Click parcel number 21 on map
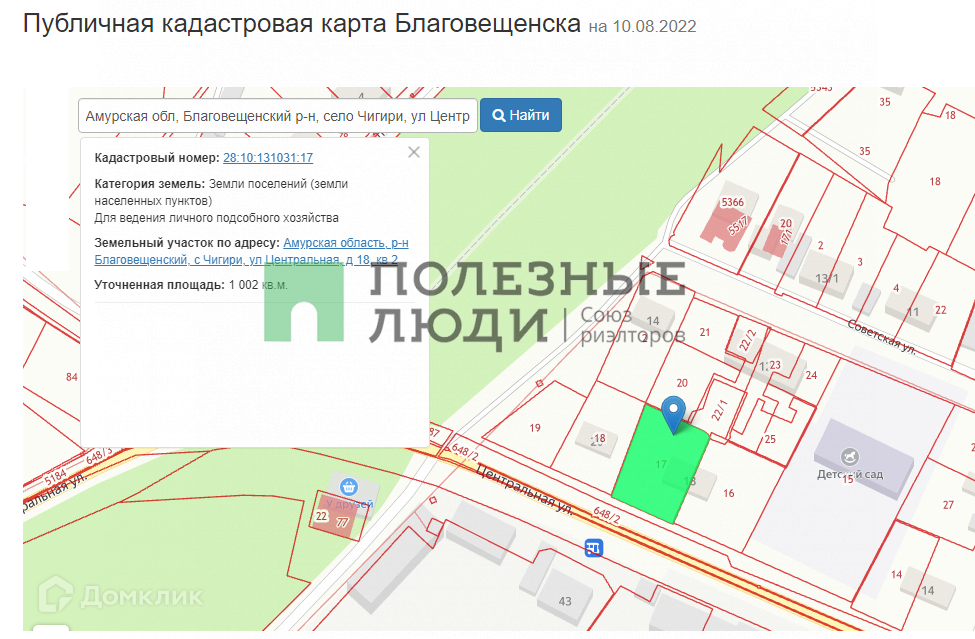 pyautogui.click(x=705, y=333)
